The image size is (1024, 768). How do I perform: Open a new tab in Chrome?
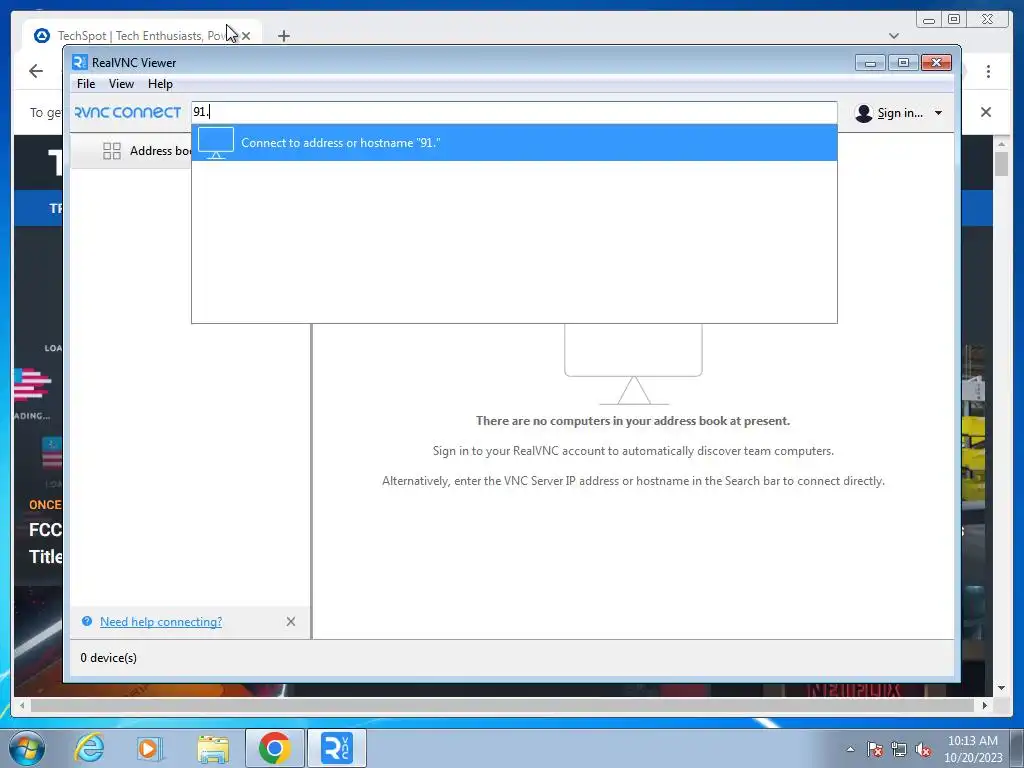283,36
